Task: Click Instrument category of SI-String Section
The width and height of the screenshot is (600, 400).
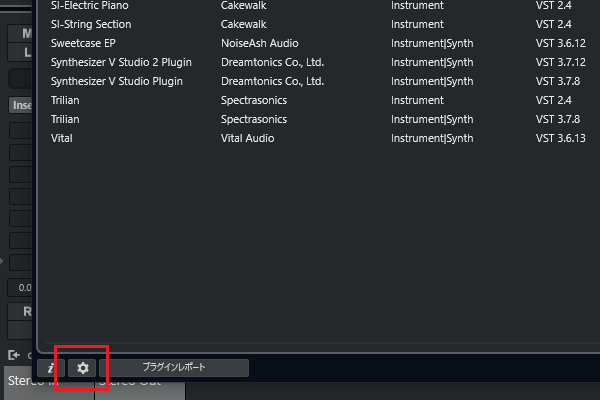Action: click(417, 24)
